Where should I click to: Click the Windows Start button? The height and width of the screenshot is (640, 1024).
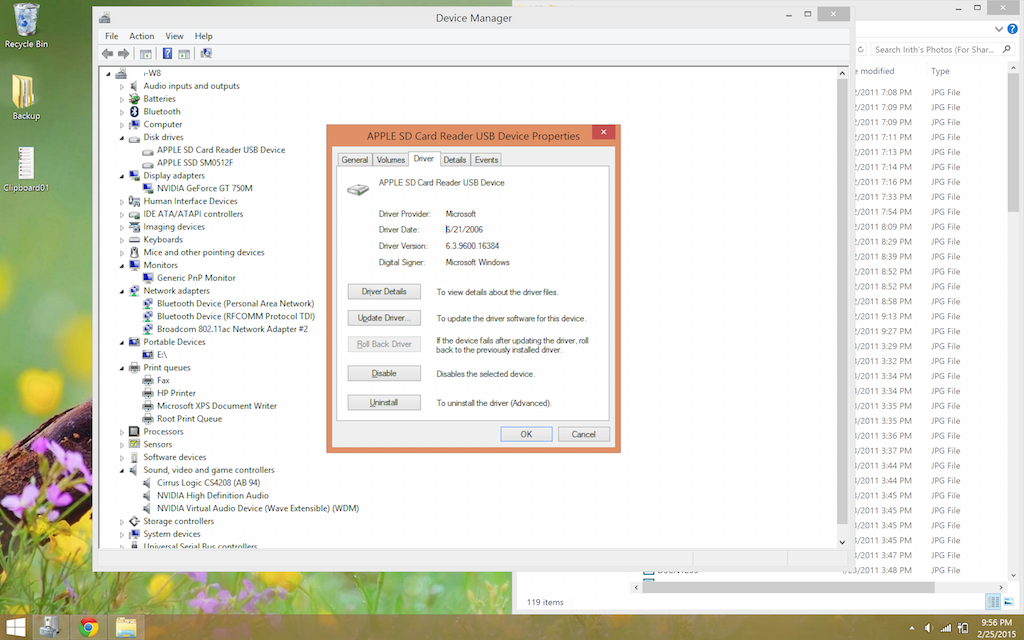click(x=16, y=628)
